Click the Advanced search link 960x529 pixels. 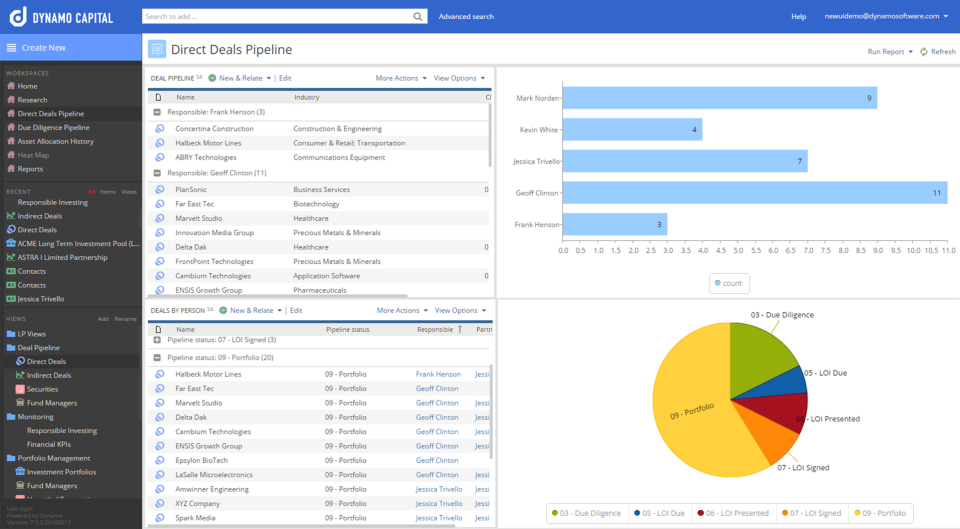466,17
